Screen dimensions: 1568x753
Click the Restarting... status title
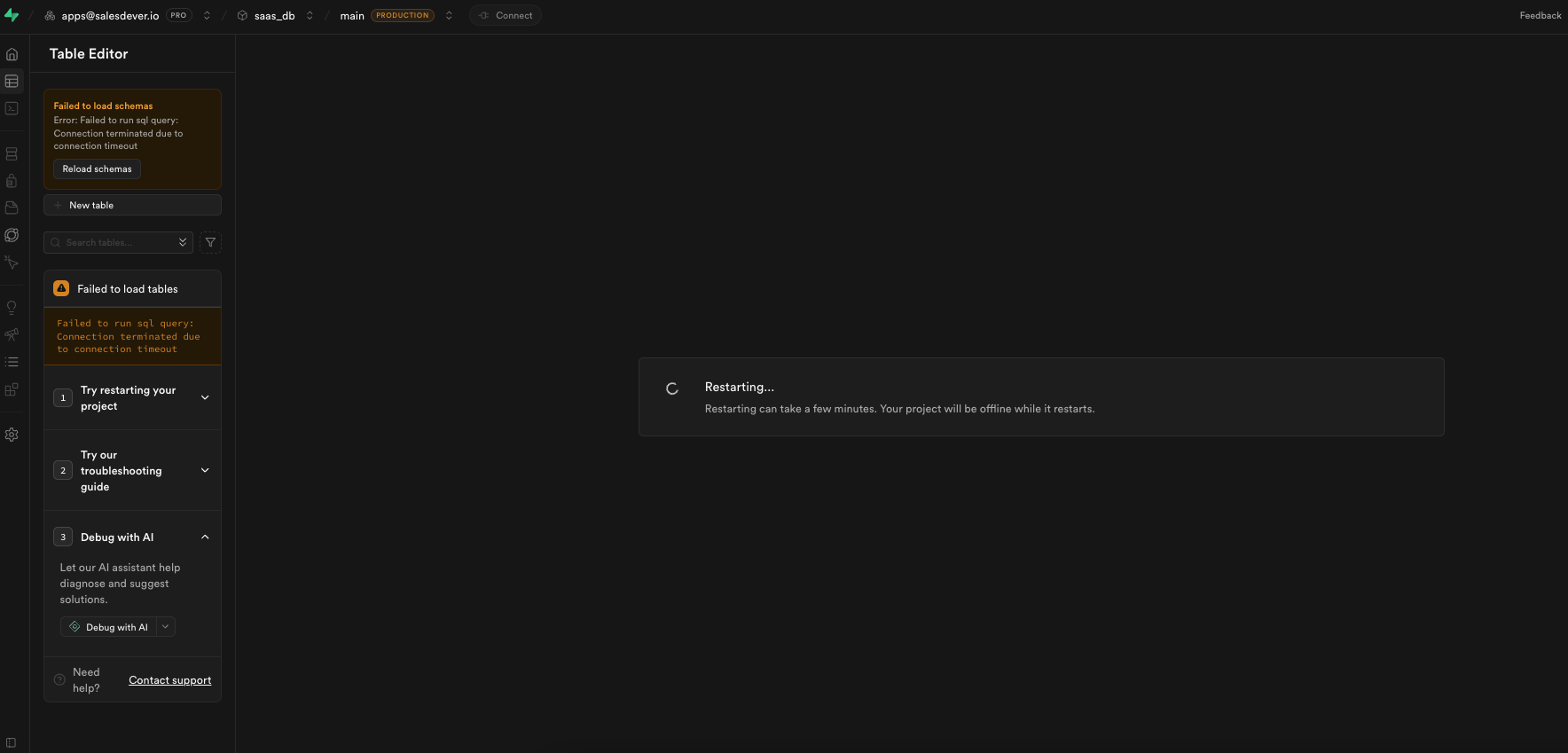coord(740,387)
